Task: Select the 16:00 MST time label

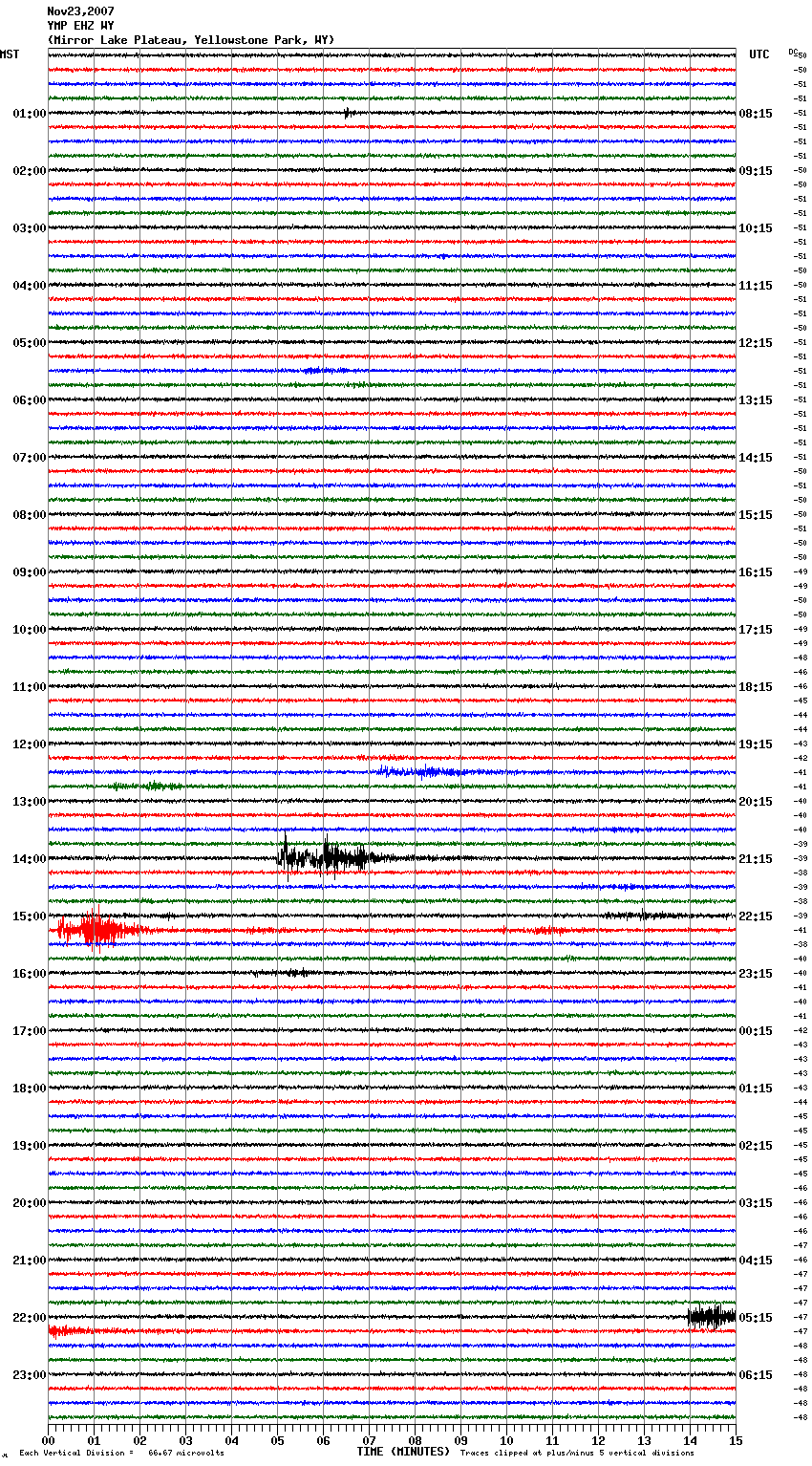Action: [x=30, y=974]
